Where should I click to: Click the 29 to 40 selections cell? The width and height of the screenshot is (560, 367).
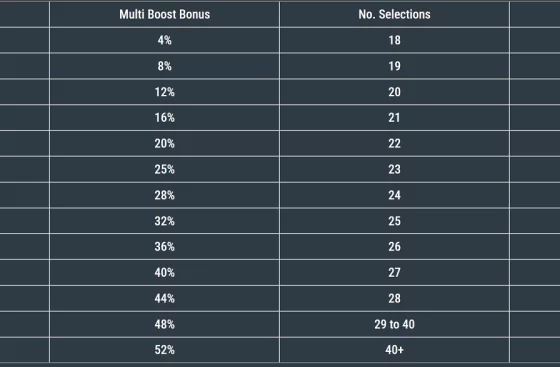click(x=394, y=324)
